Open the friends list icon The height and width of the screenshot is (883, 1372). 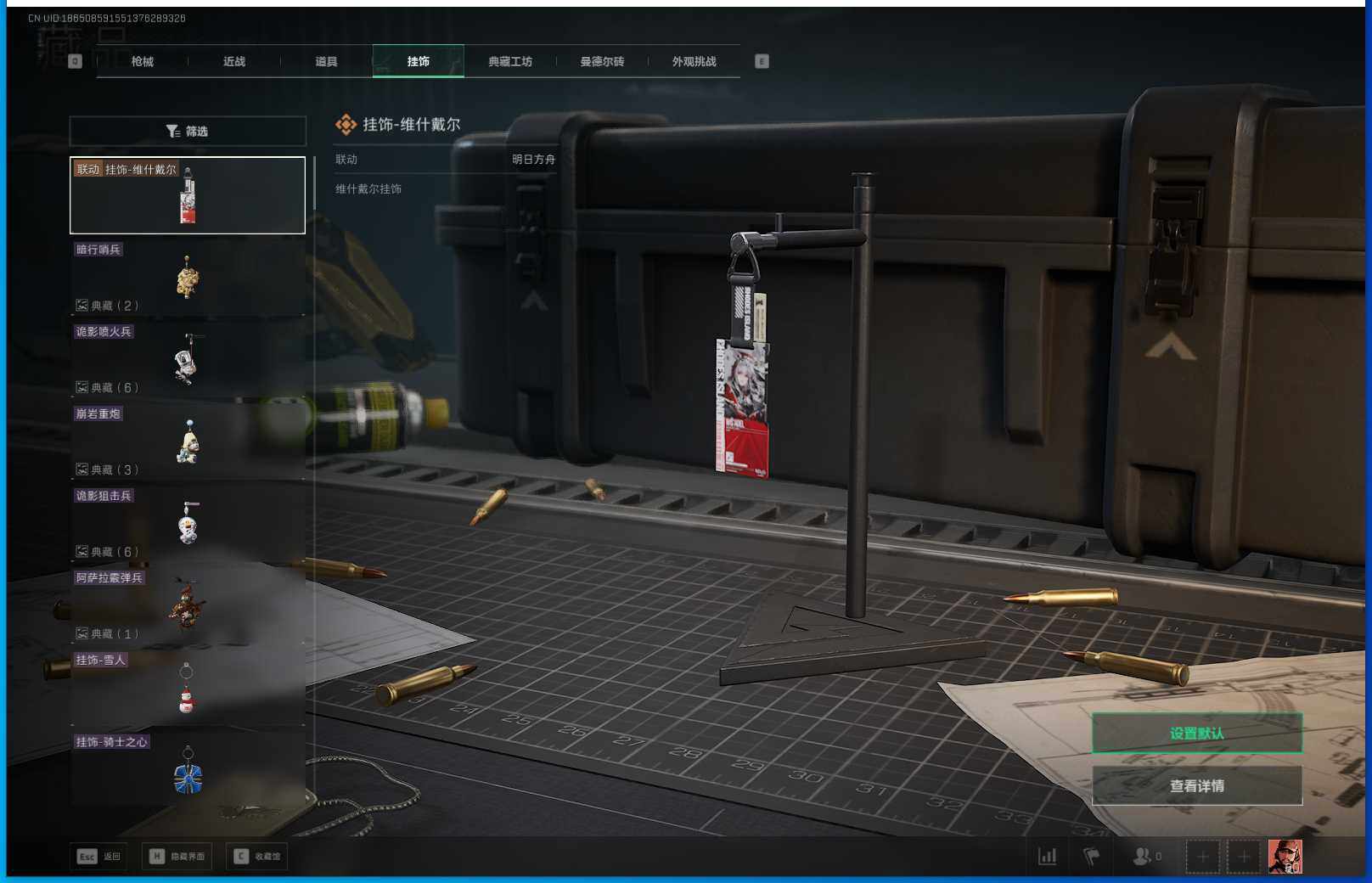pyautogui.click(x=1145, y=857)
